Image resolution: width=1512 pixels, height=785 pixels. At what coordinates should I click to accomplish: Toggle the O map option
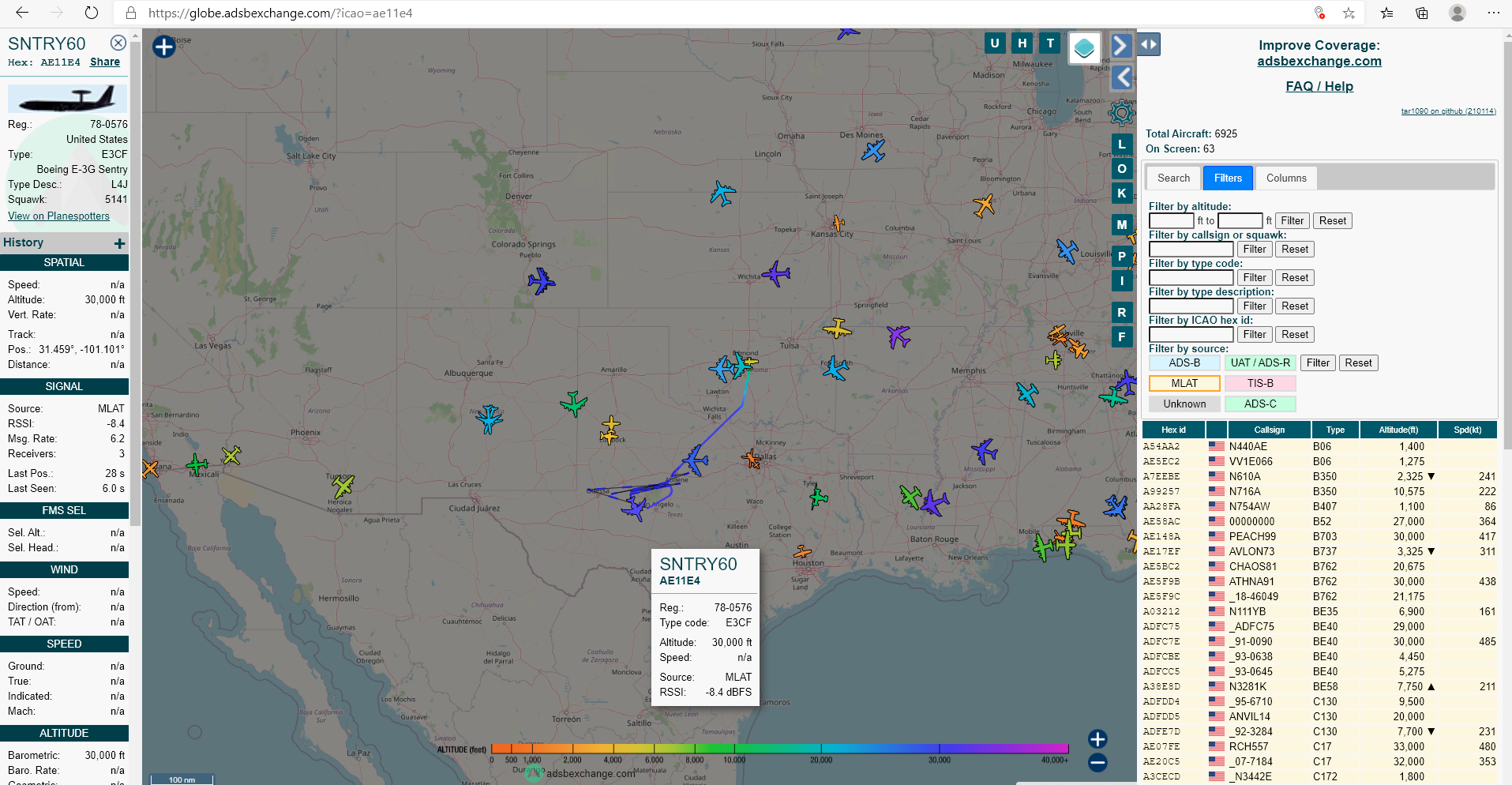click(x=1122, y=169)
